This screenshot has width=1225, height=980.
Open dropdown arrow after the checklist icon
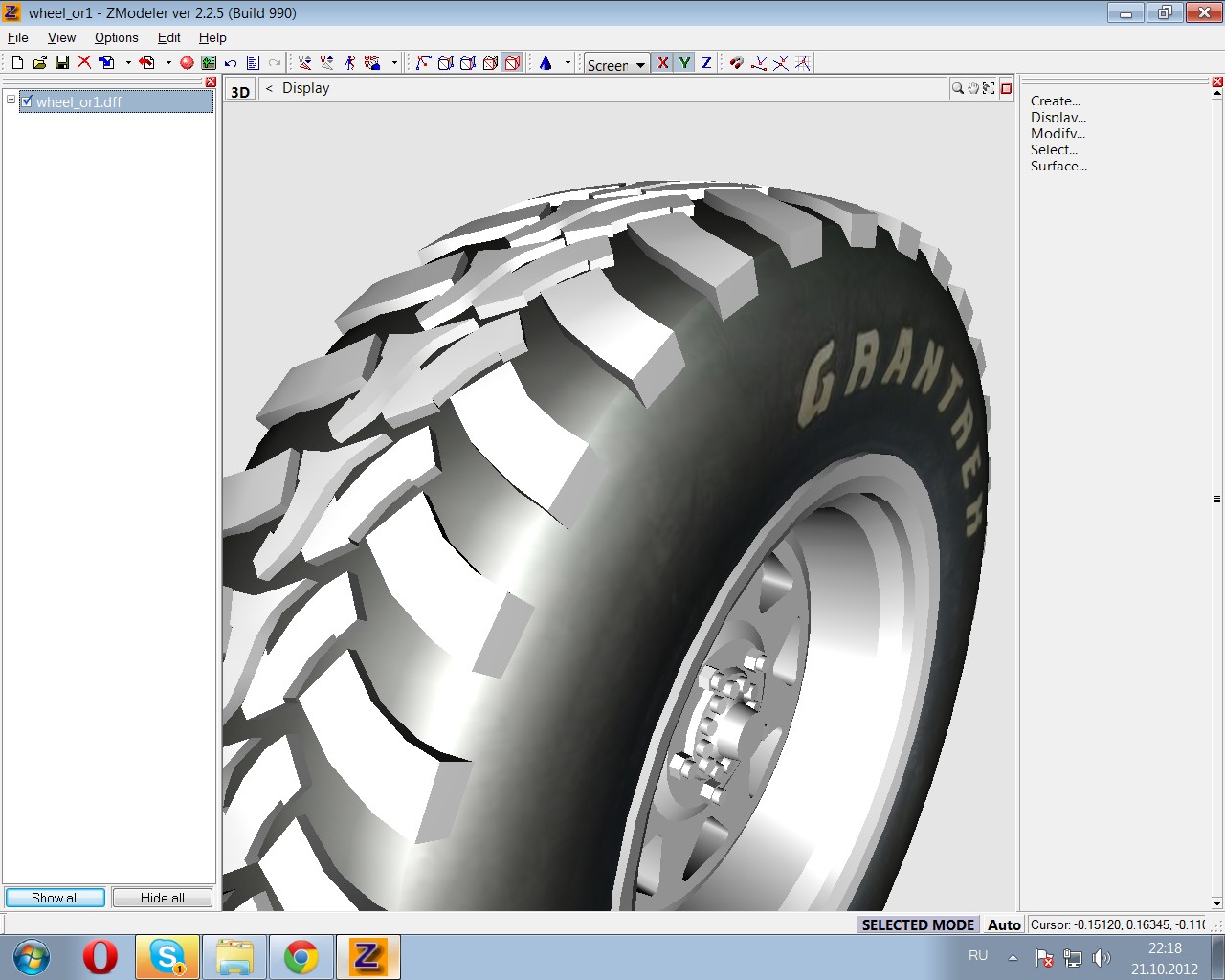[394, 63]
